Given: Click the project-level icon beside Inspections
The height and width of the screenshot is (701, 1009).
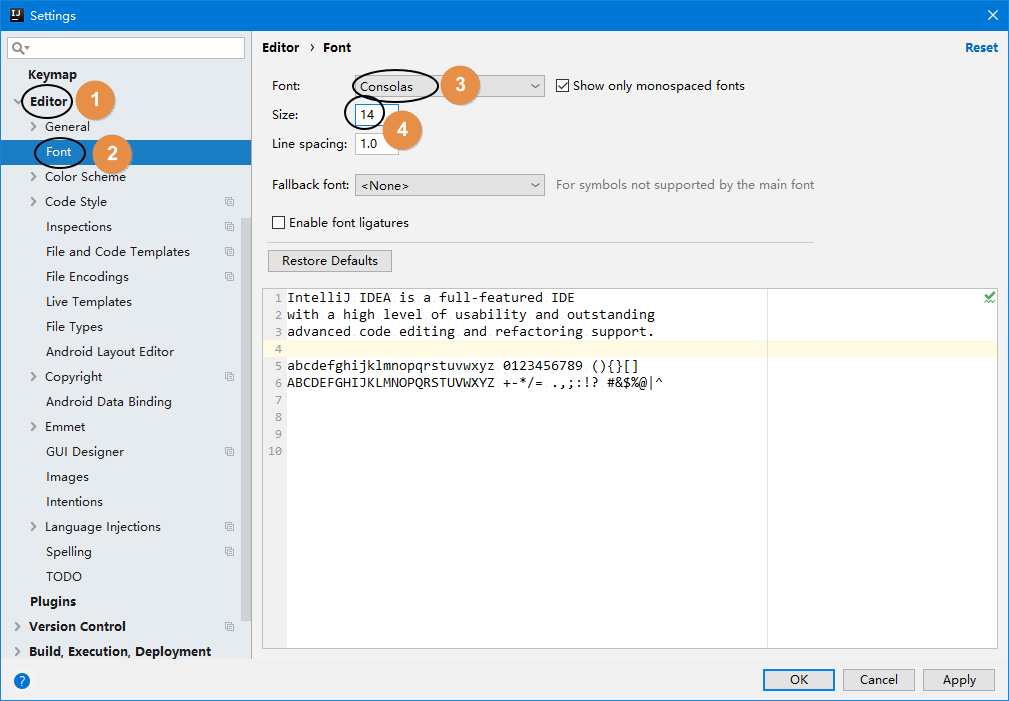Looking at the screenshot, I should pyautogui.click(x=229, y=227).
